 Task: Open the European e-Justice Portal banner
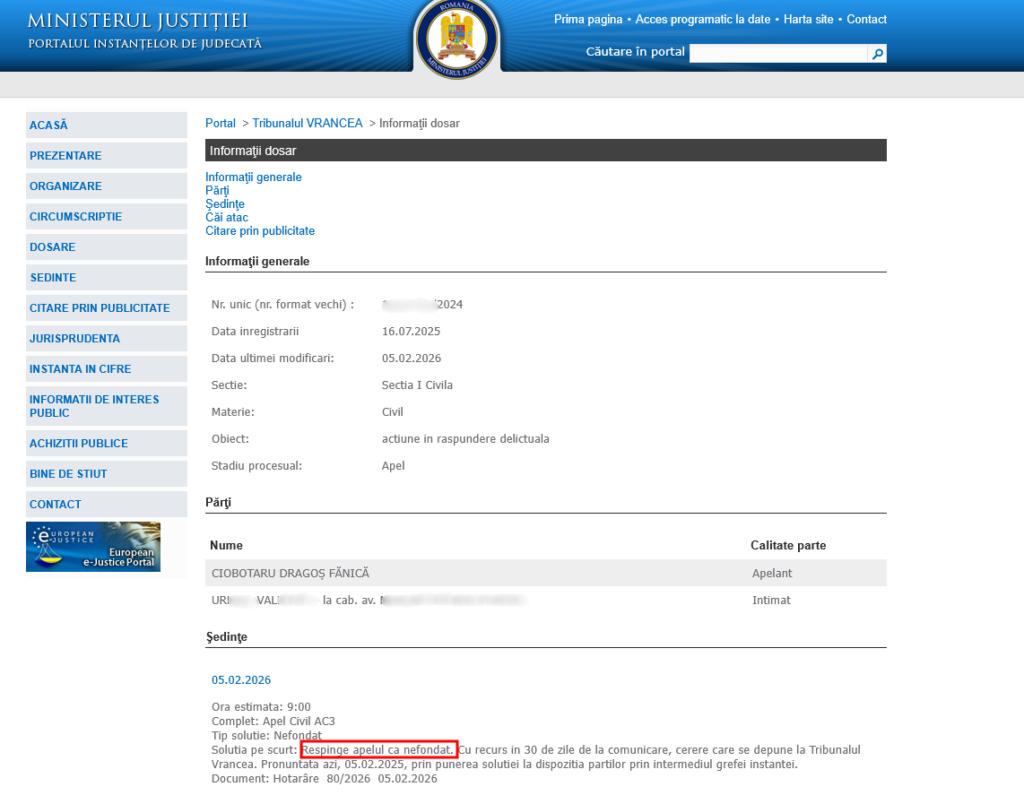(x=93, y=547)
